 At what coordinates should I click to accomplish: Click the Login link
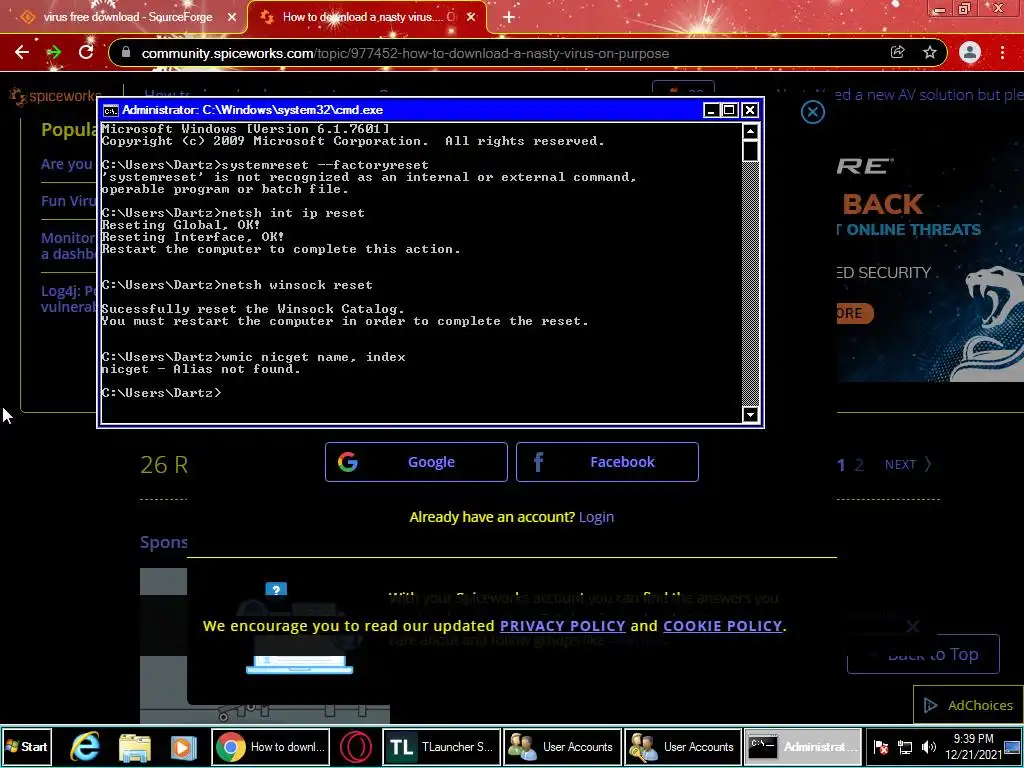(596, 517)
